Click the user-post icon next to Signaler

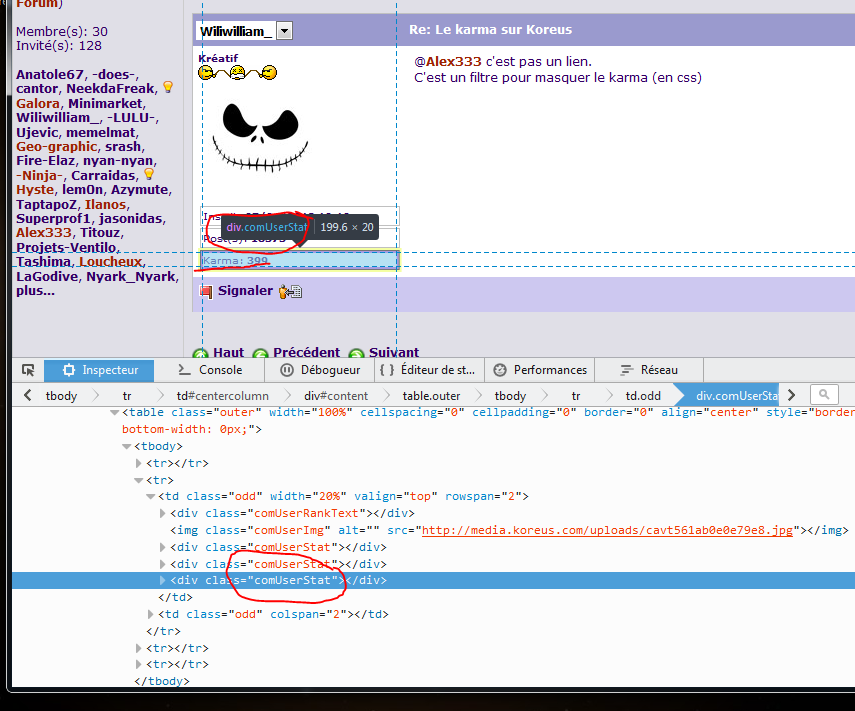(290, 292)
